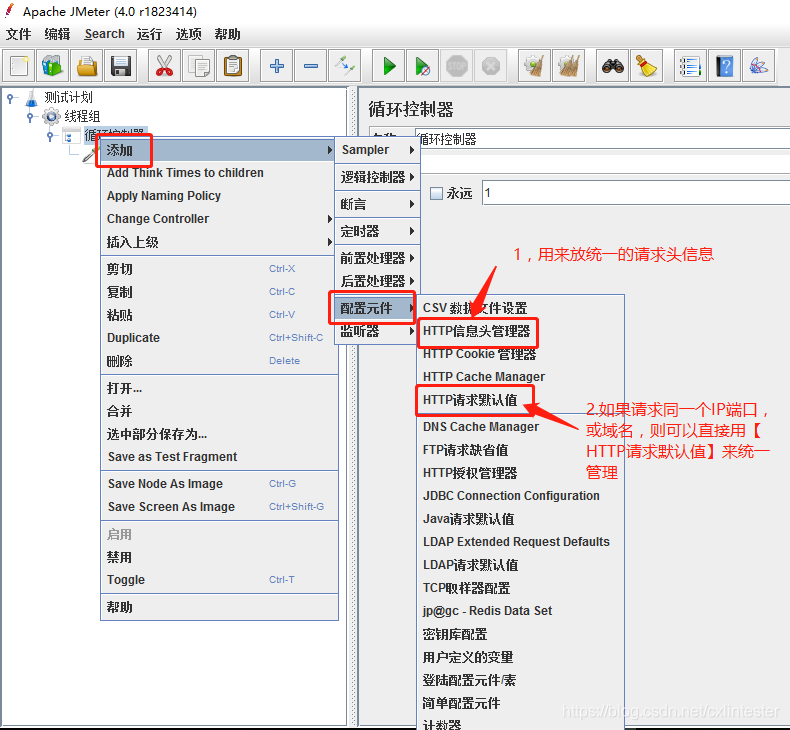Click the grey Stop sign icon
This screenshot has height=730, width=790.
456,66
